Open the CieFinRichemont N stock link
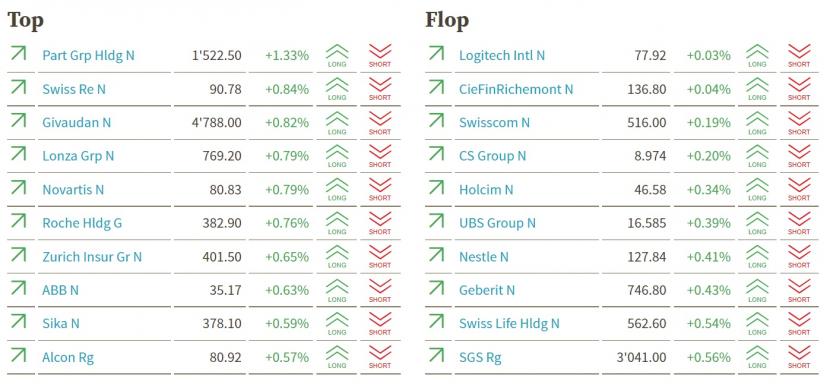 tap(516, 89)
